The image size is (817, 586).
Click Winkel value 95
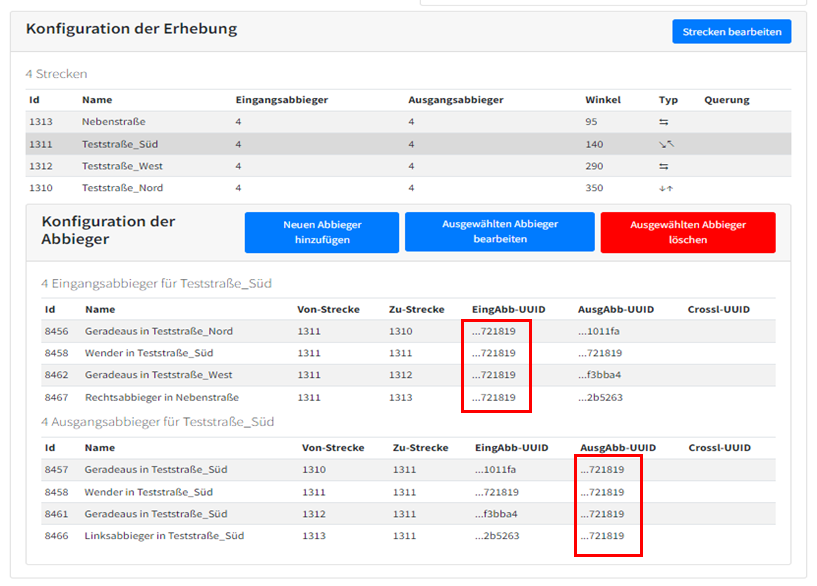591,122
